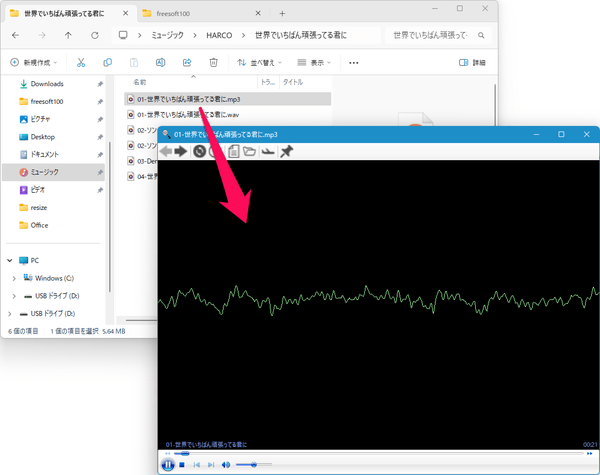Viewport: 600px width, 475px height.
Task: Click the Explorer search field
Action: coord(438,35)
